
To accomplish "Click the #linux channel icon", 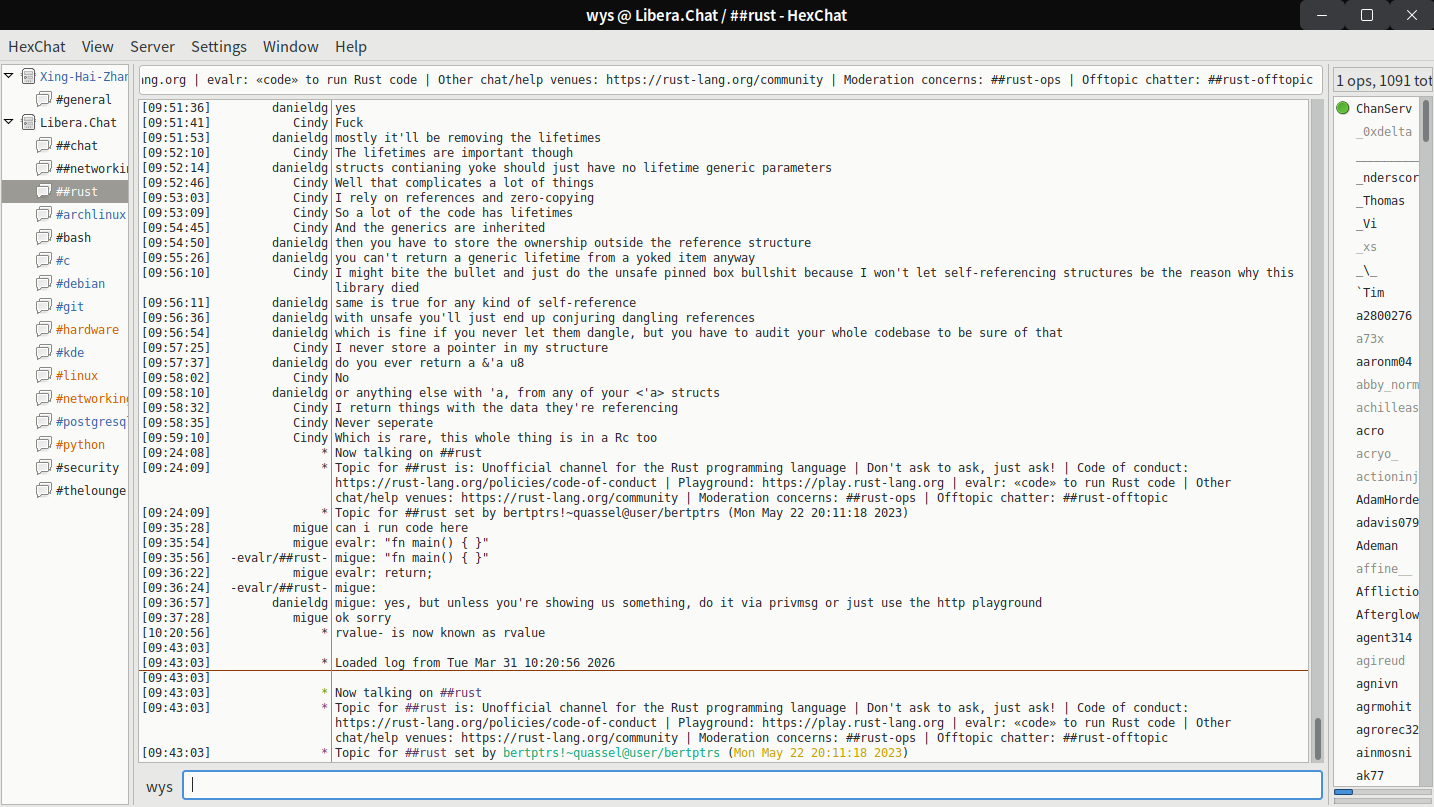I will 44,375.
